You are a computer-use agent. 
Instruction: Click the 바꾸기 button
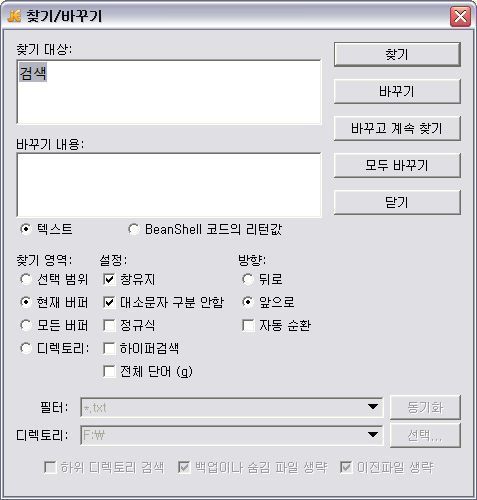click(397, 91)
